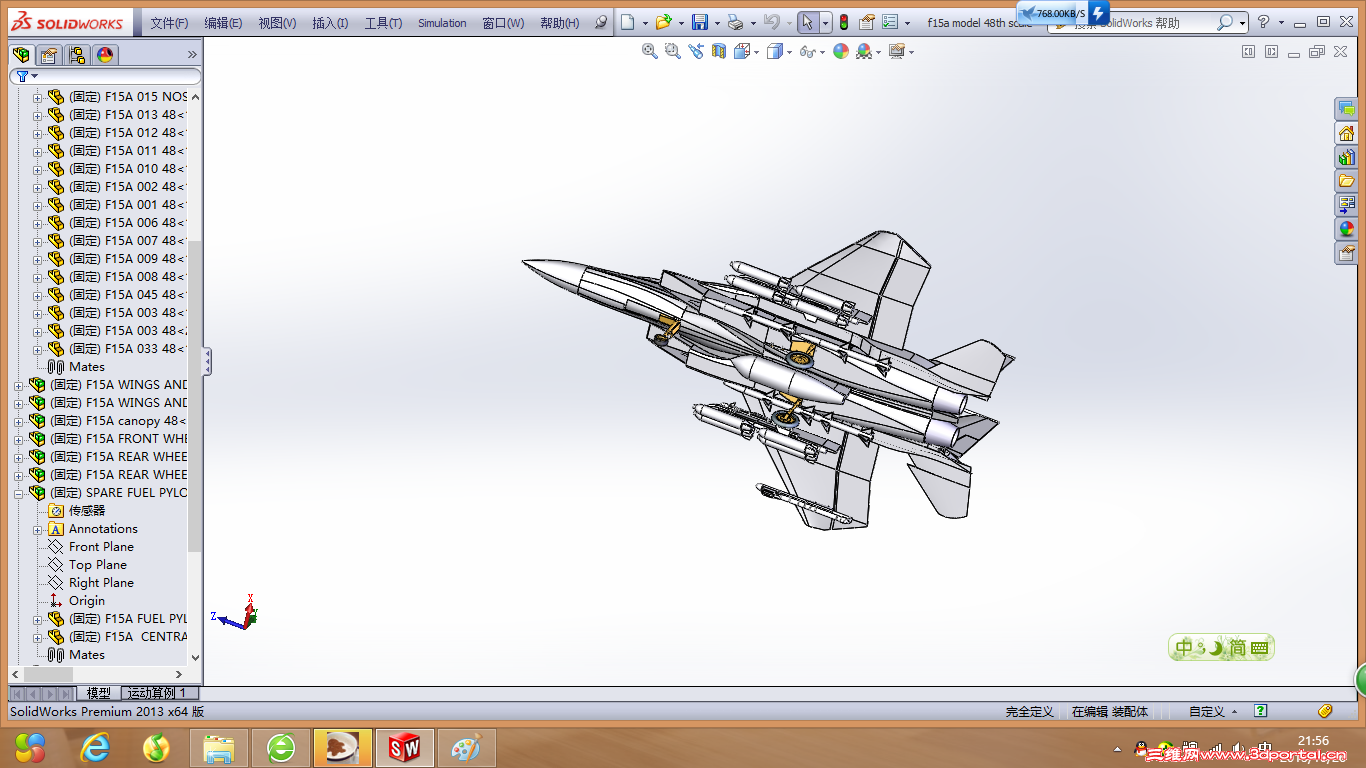The height and width of the screenshot is (768, 1366).
Task: Select Right Plane in the tree
Action: [101, 583]
